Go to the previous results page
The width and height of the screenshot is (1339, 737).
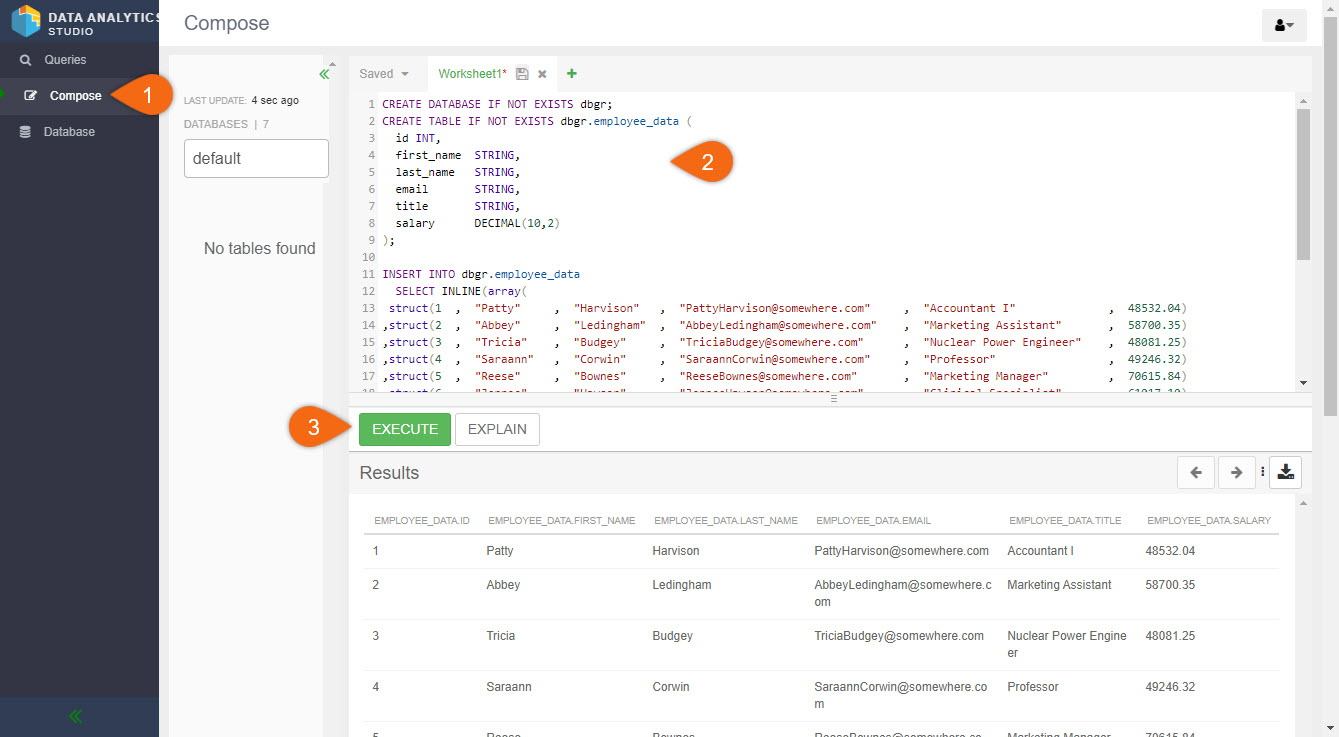(1196, 473)
